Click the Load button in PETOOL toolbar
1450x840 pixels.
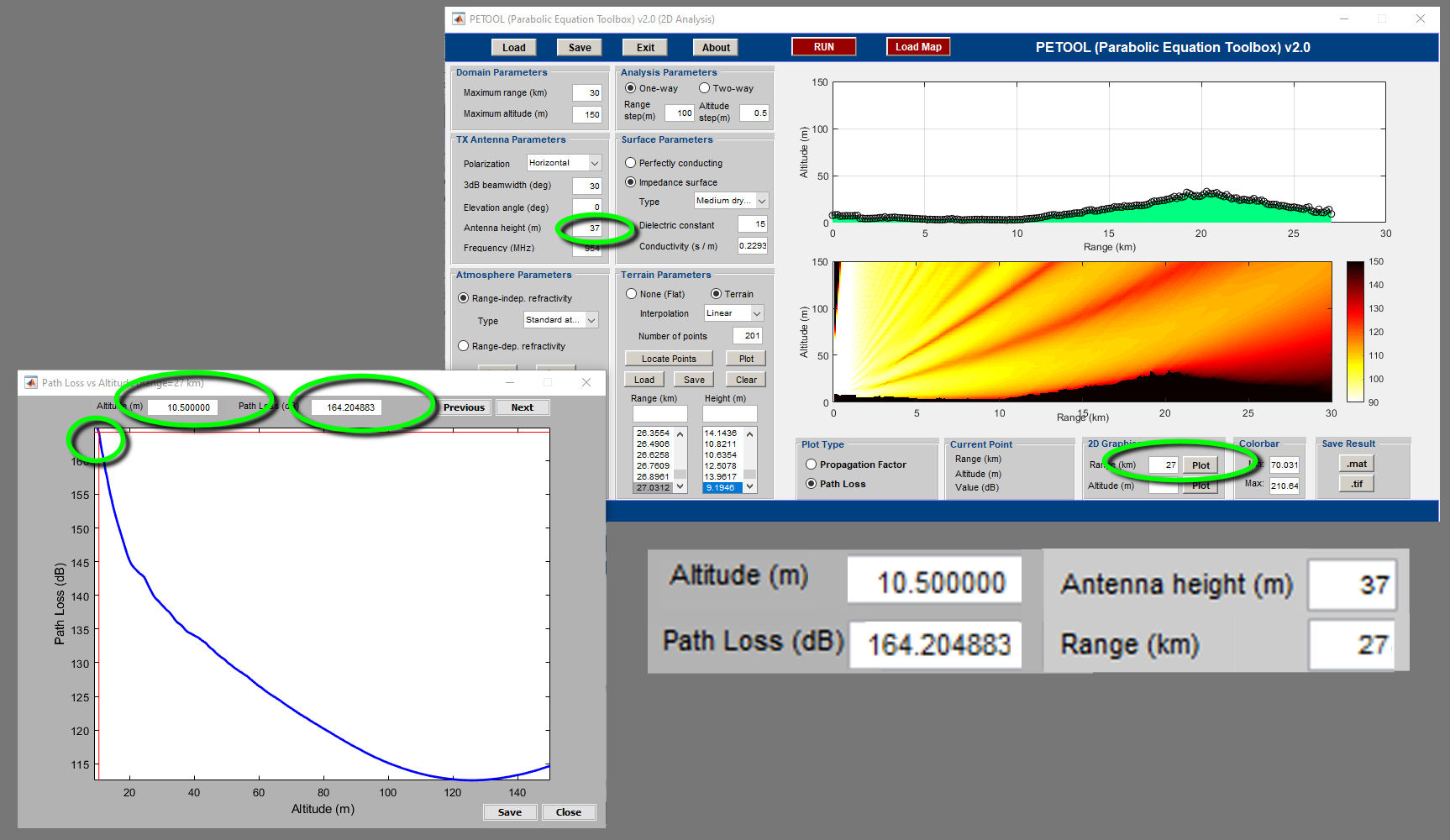[514, 48]
